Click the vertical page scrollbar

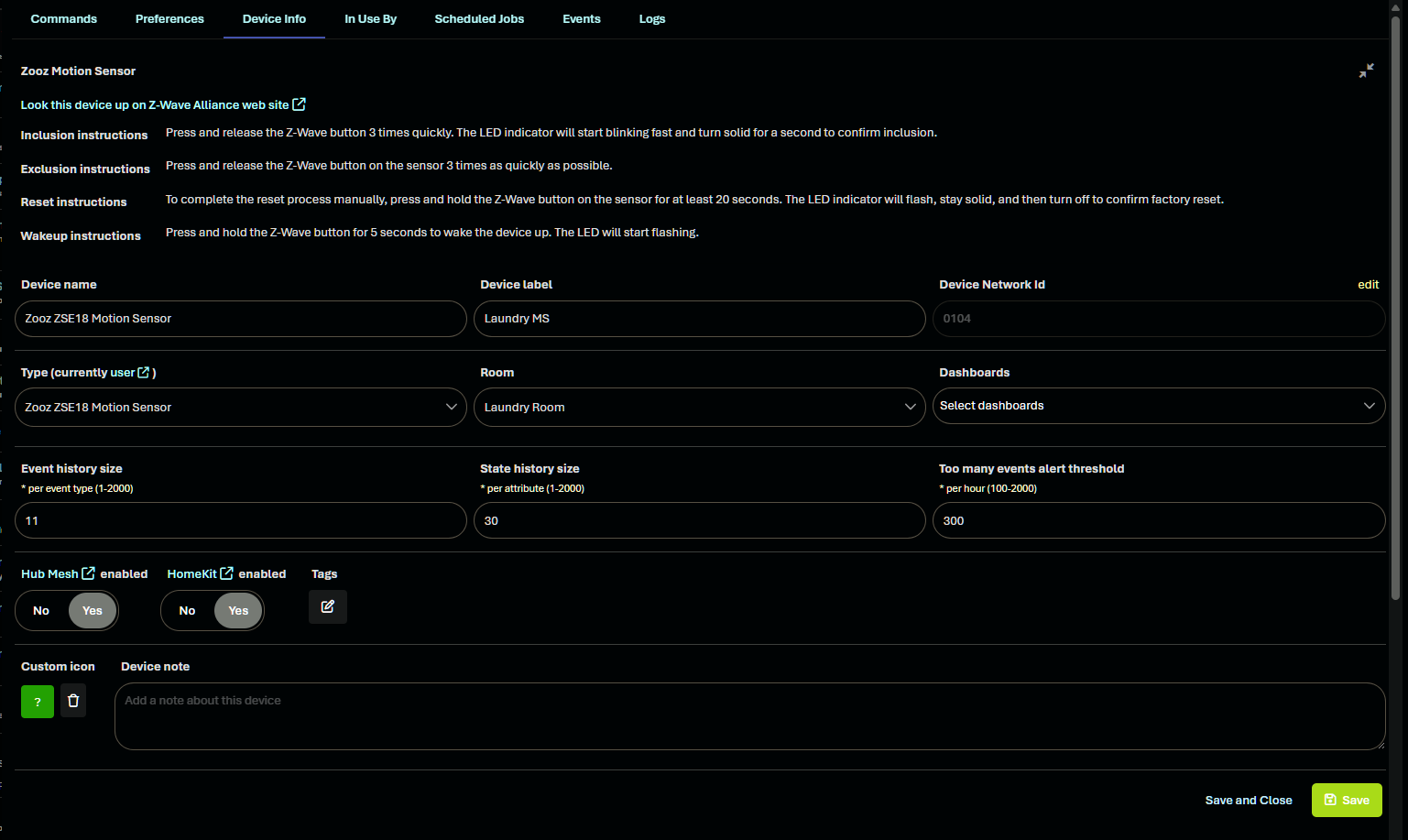(1396, 307)
